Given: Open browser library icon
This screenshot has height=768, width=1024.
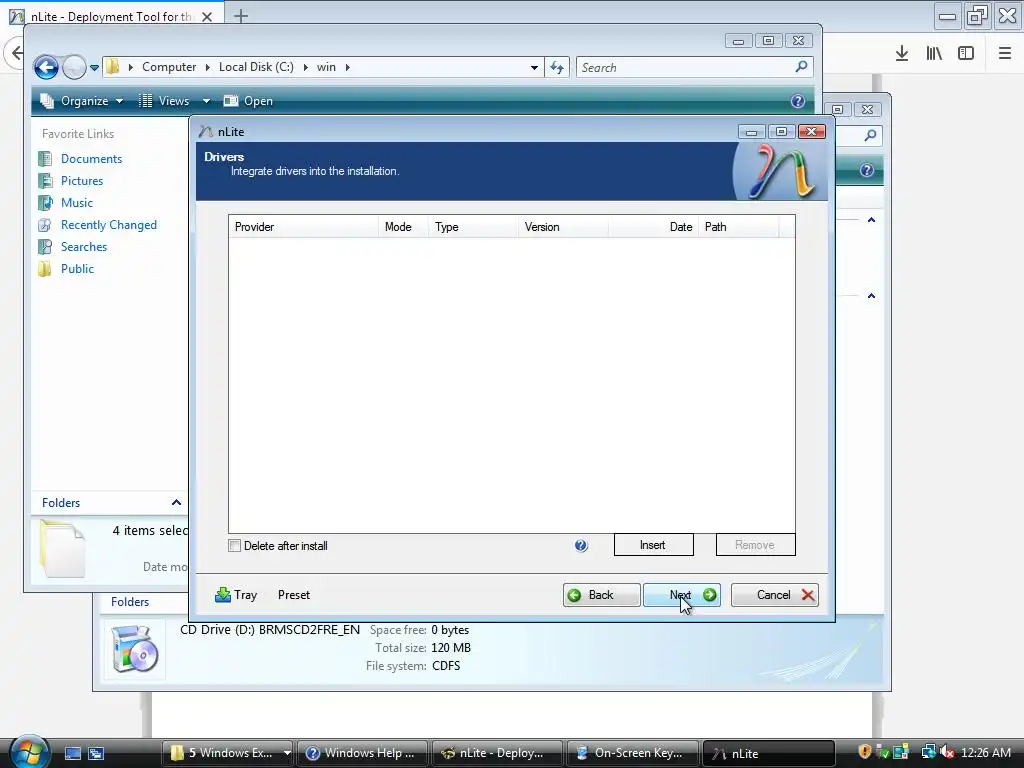Looking at the screenshot, I should pos(934,54).
